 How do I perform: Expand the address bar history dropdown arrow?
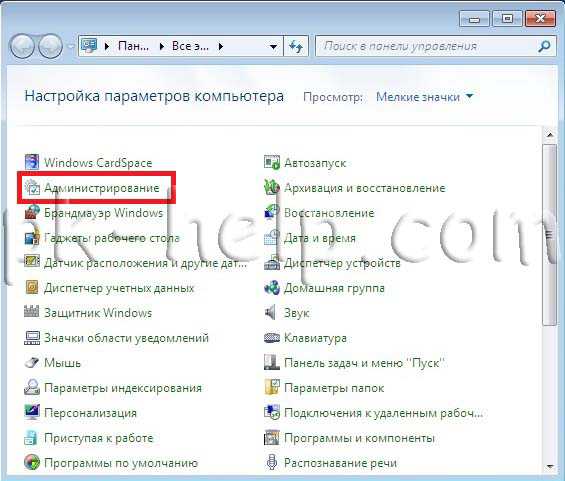[273, 46]
